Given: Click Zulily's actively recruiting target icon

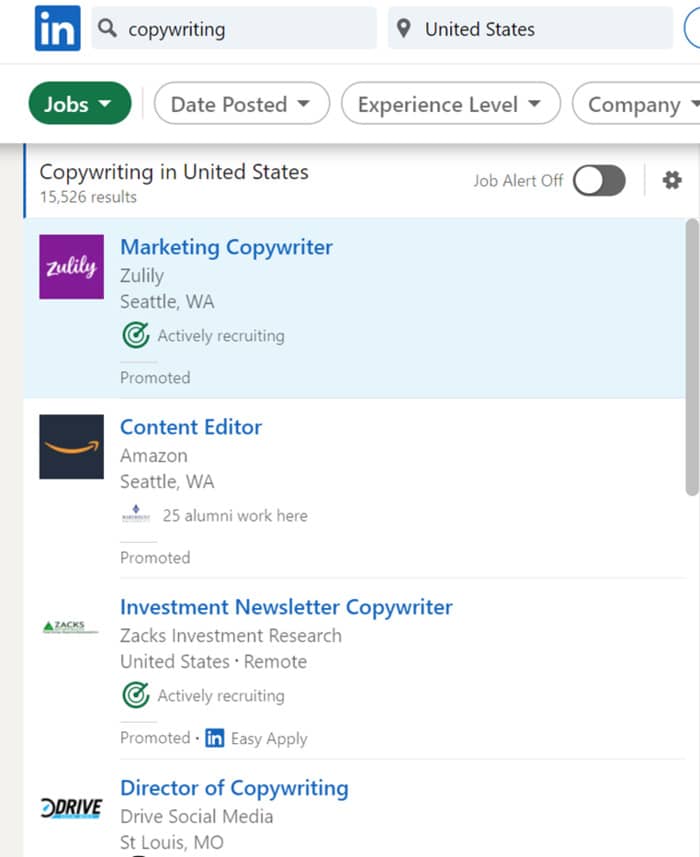Looking at the screenshot, I should click(x=136, y=335).
